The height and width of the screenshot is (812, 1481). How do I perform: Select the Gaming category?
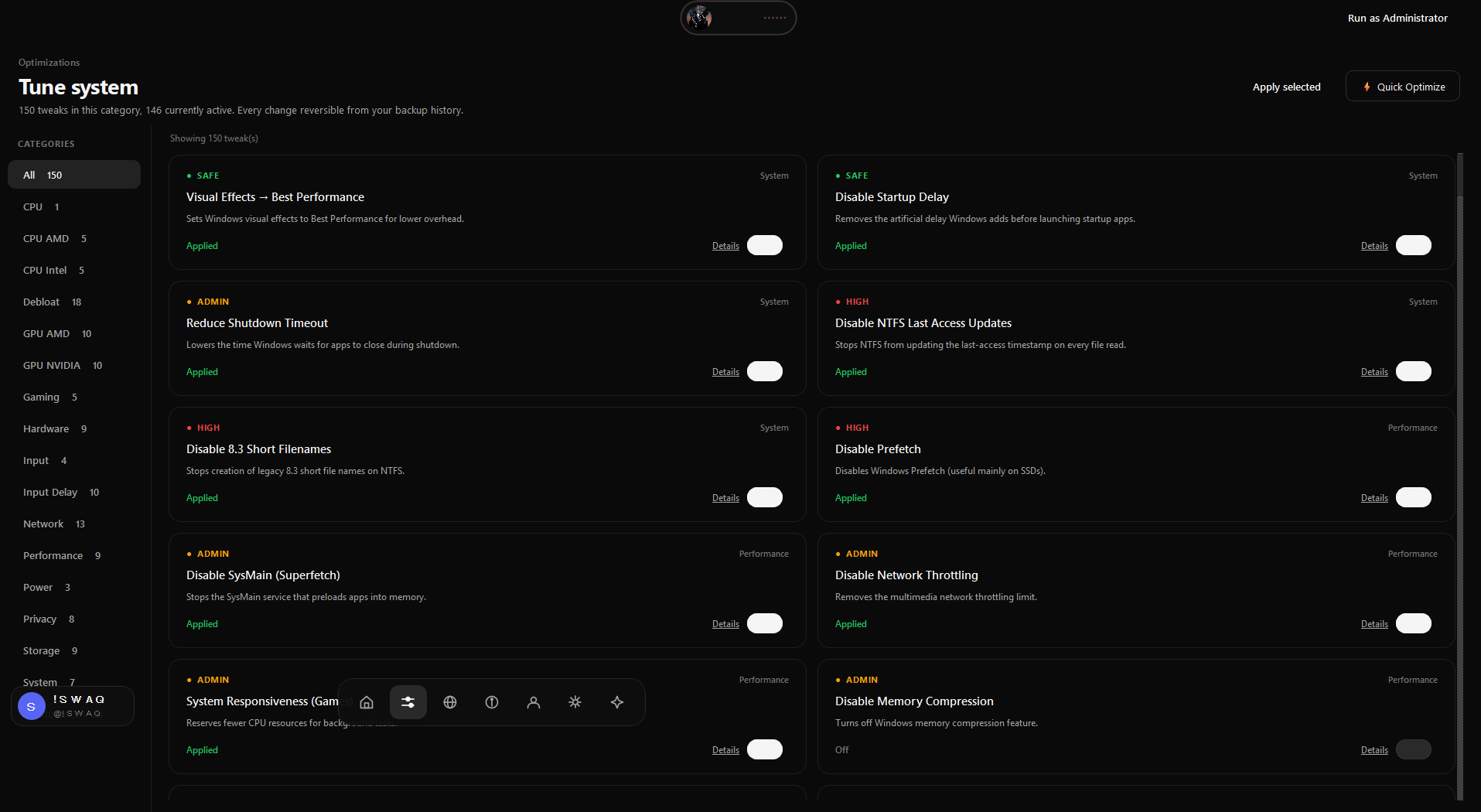[x=74, y=397]
